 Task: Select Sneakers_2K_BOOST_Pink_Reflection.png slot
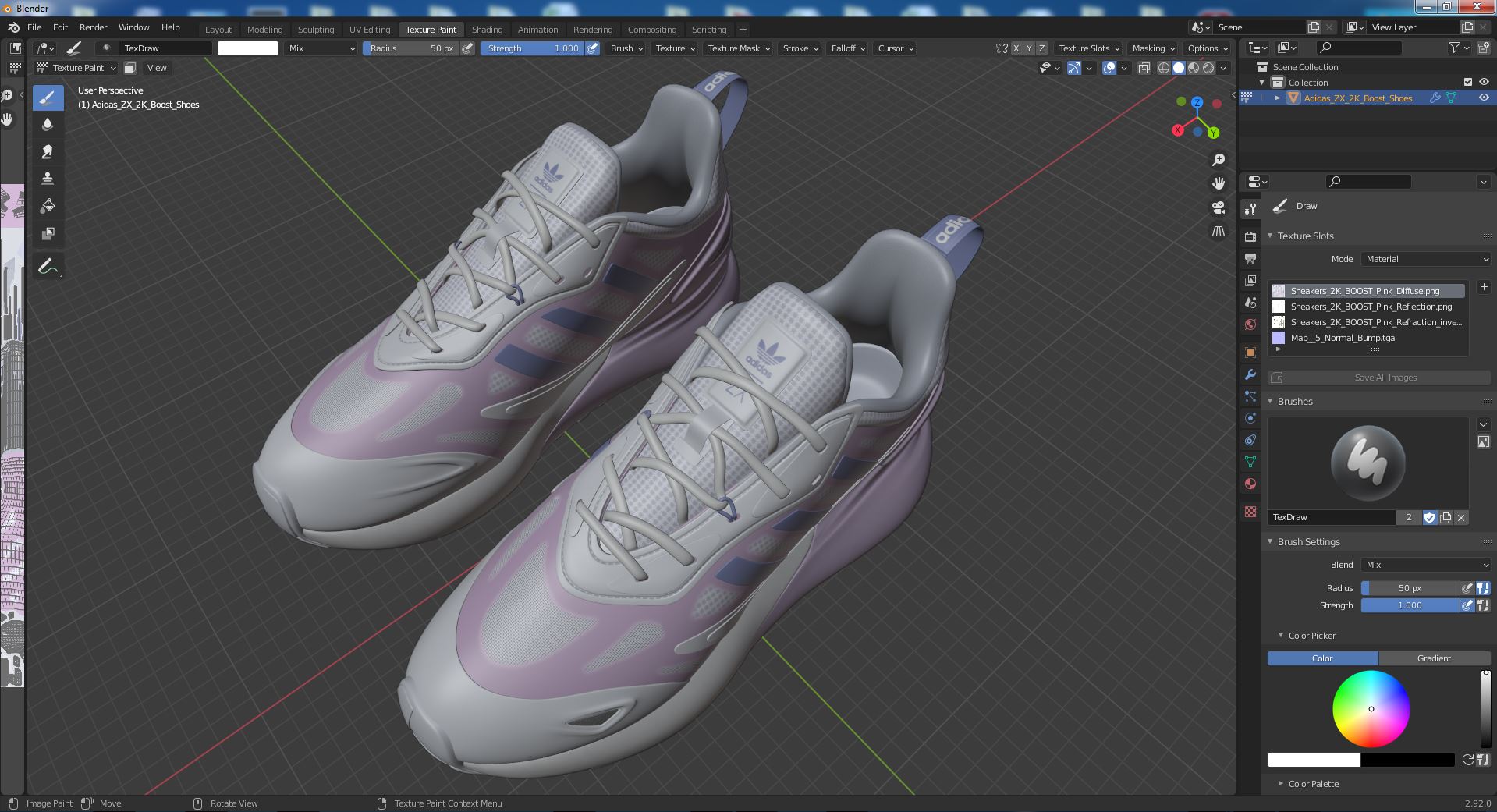[x=1367, y=307]
